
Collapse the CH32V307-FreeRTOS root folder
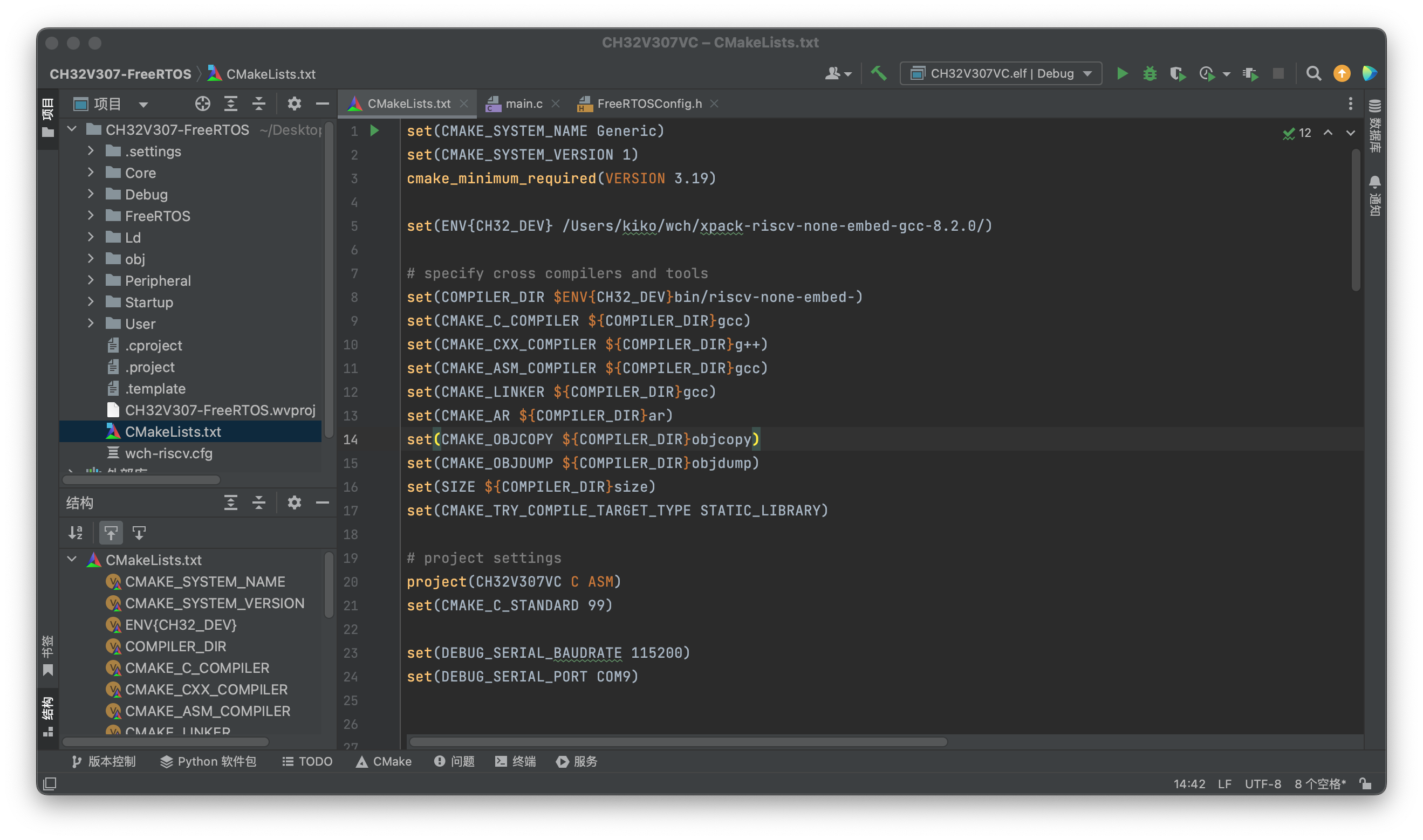72,129
